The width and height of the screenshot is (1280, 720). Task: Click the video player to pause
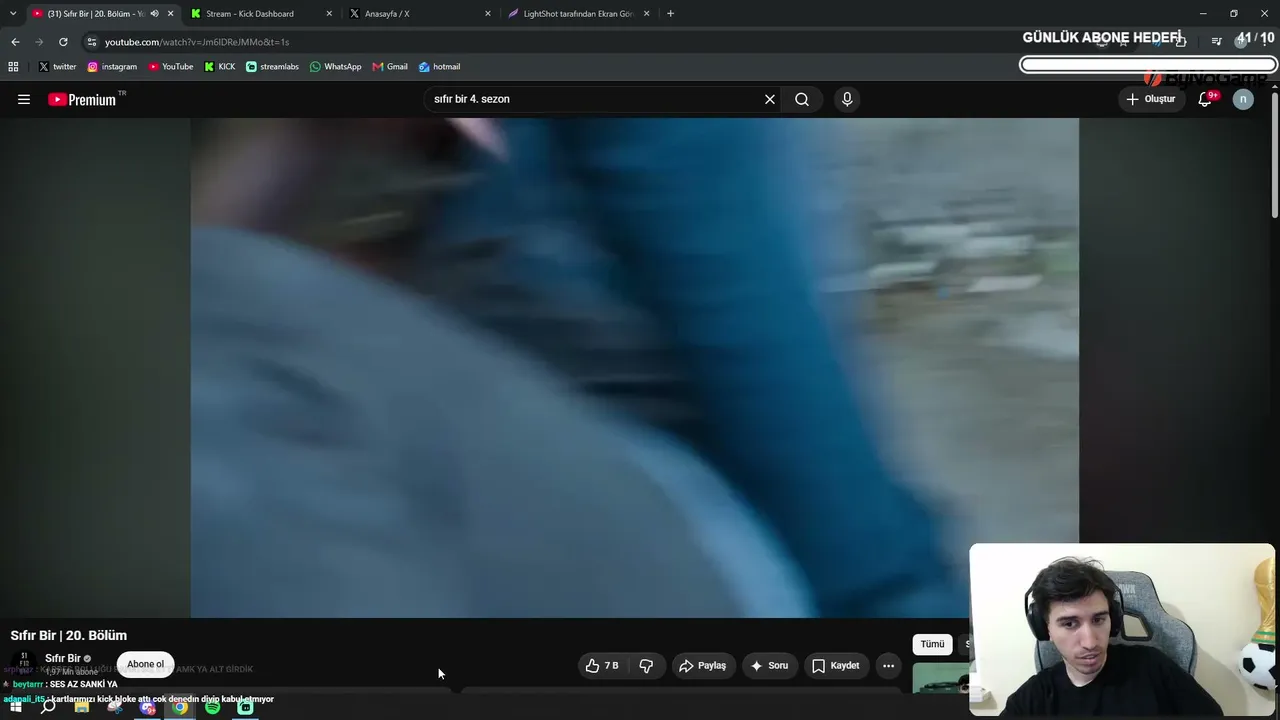click(x=634, y=367)
